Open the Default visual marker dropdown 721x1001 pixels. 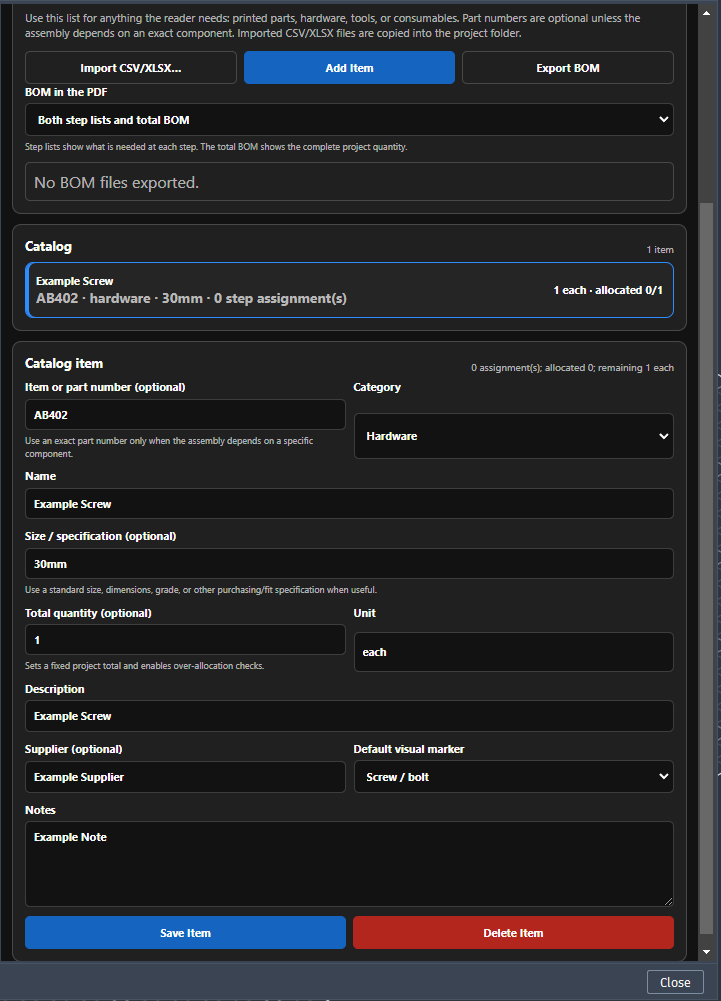(x=513, y=777)
